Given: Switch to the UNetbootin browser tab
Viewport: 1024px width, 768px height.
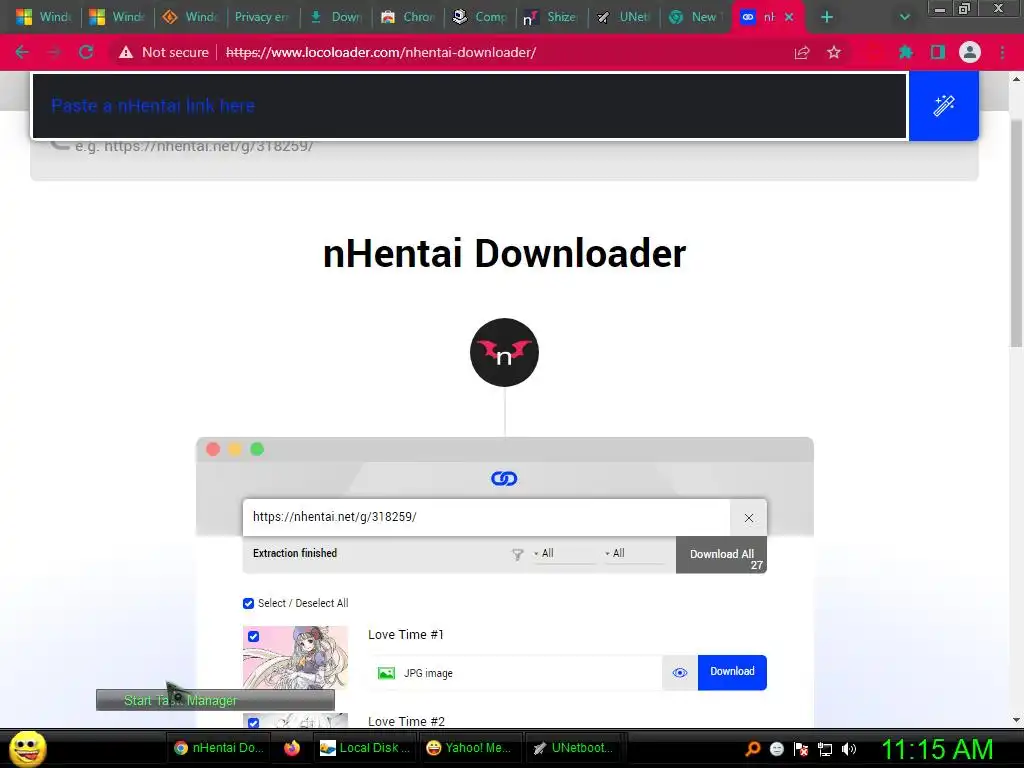Looking at the screenshot, I should (x=624, y=17).
